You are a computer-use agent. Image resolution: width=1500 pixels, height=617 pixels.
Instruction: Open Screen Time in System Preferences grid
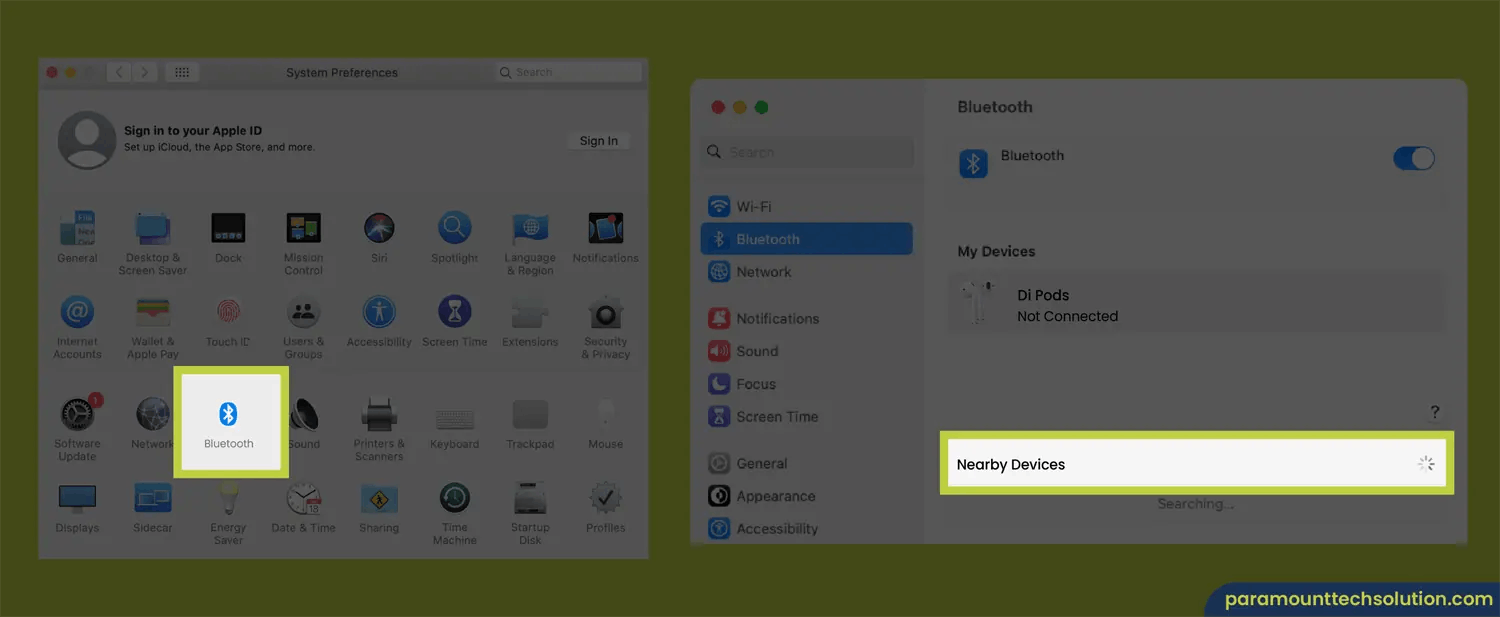pyautogui.click(x=455, y=321)
